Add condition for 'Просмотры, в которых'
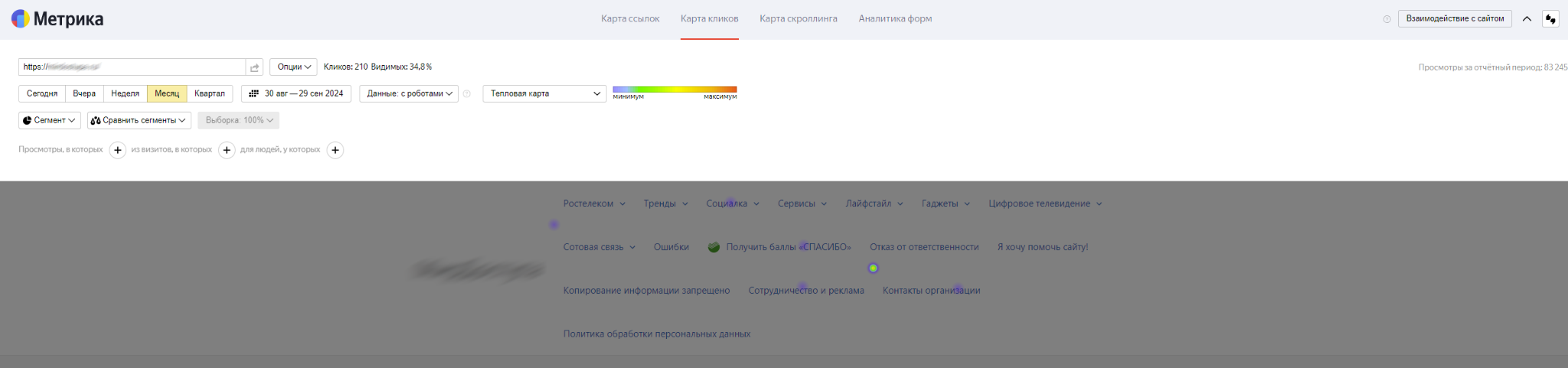Screen dimensions: 1568x368 click(117, 150)
